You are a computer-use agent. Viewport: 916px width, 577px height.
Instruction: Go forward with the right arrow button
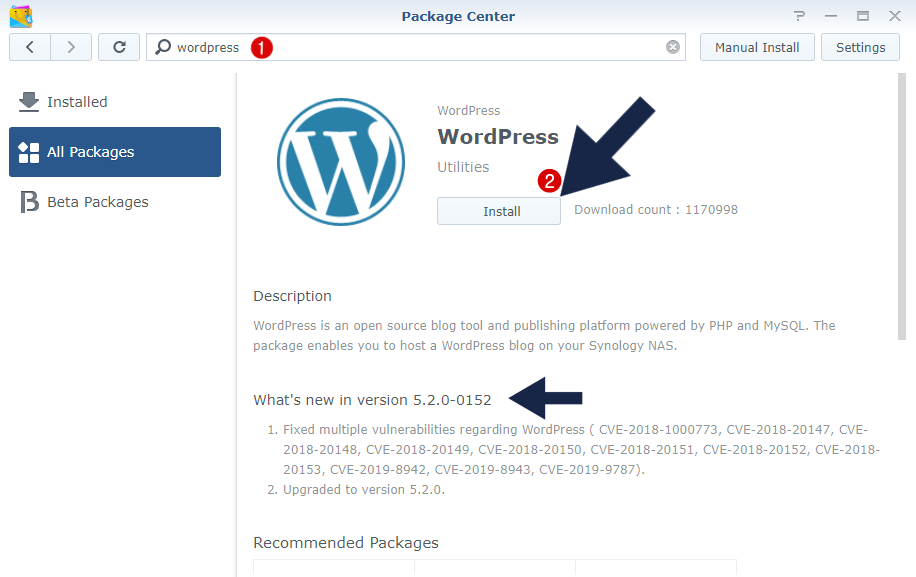tap(71, 47)
